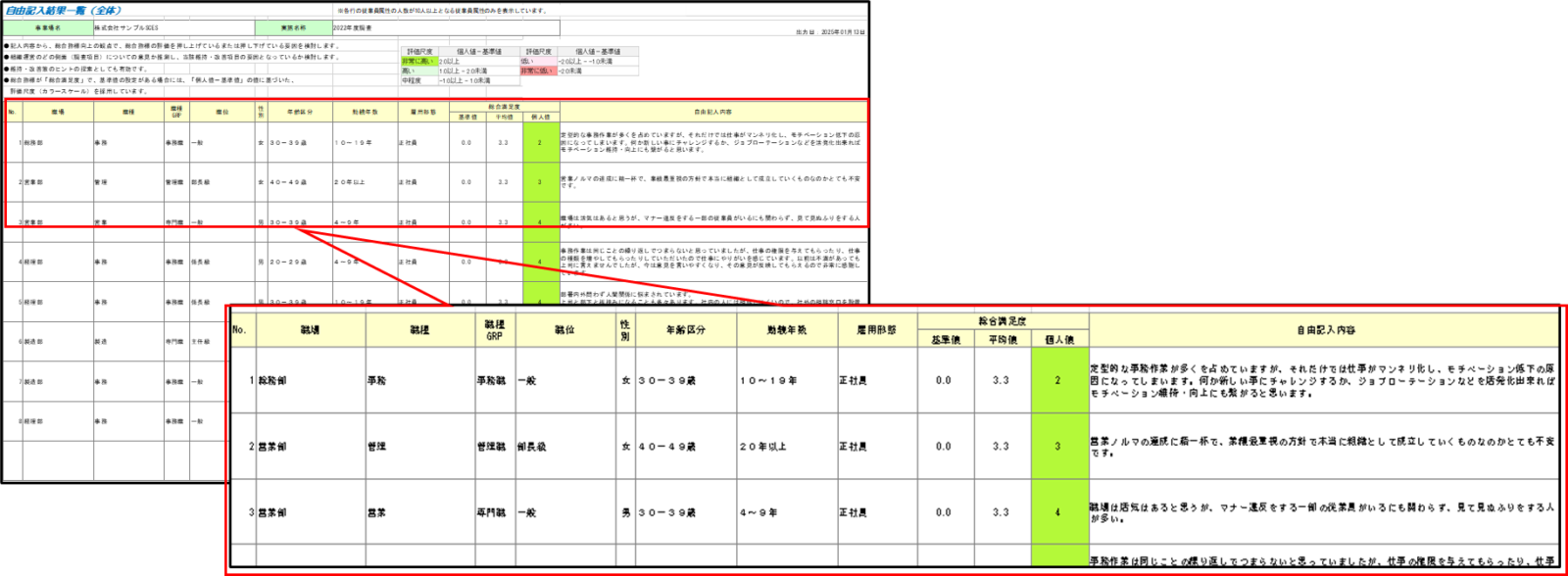This screenshot has width=1568, height=576.
Task: Select 総合満足度 merged header in enlarged table
Action: (1002, 321)
